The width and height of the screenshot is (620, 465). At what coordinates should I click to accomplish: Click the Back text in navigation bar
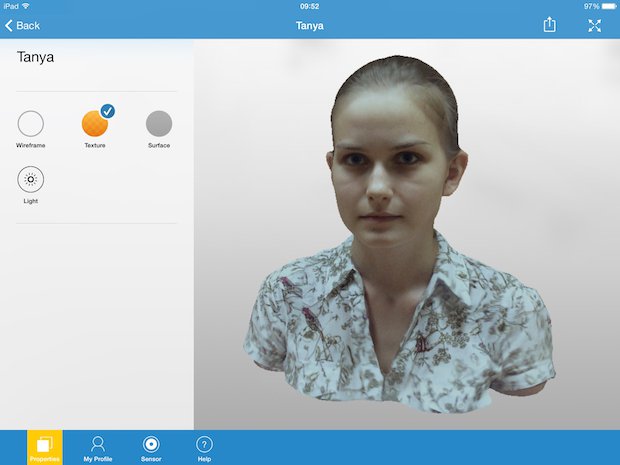click(28, 25)
